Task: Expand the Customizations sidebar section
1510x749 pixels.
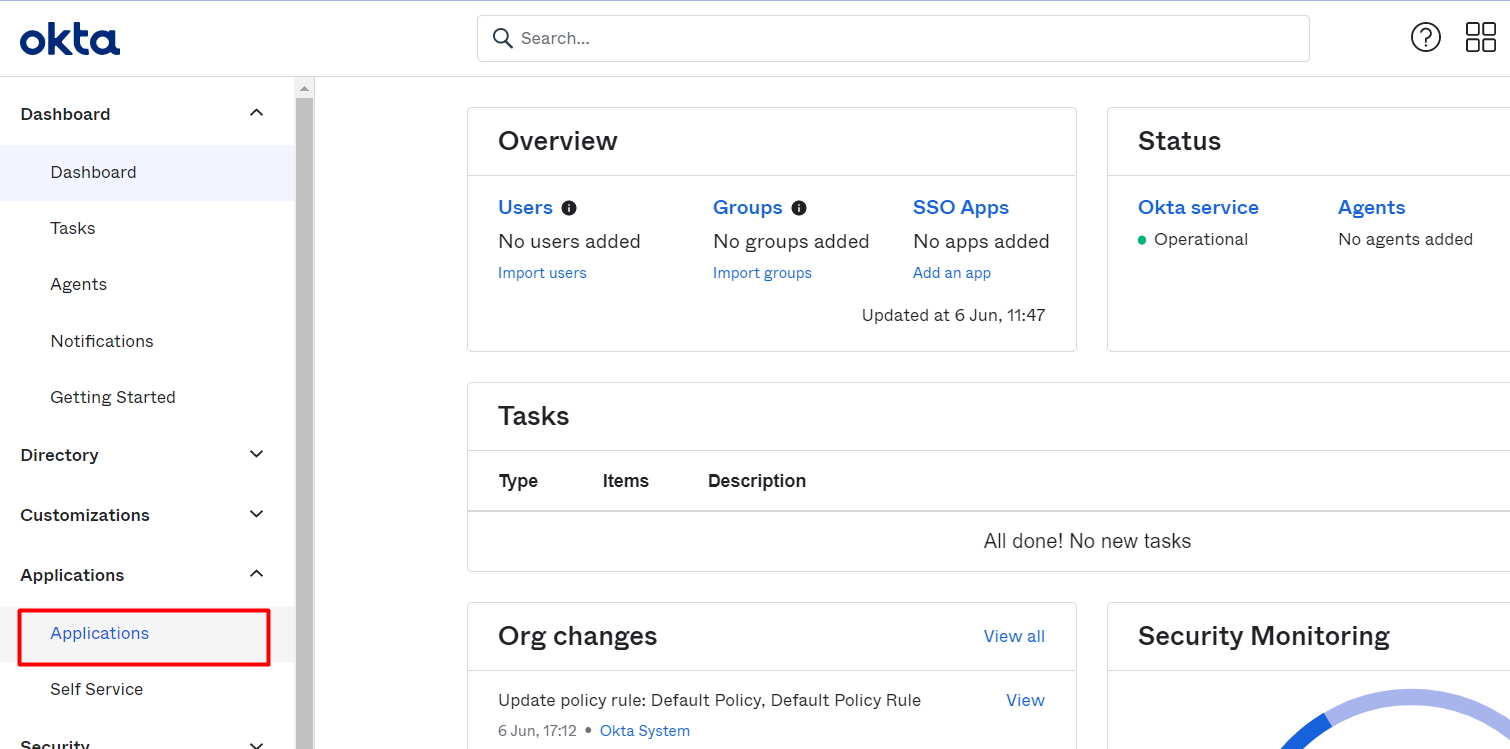Action: pos(256,514)
